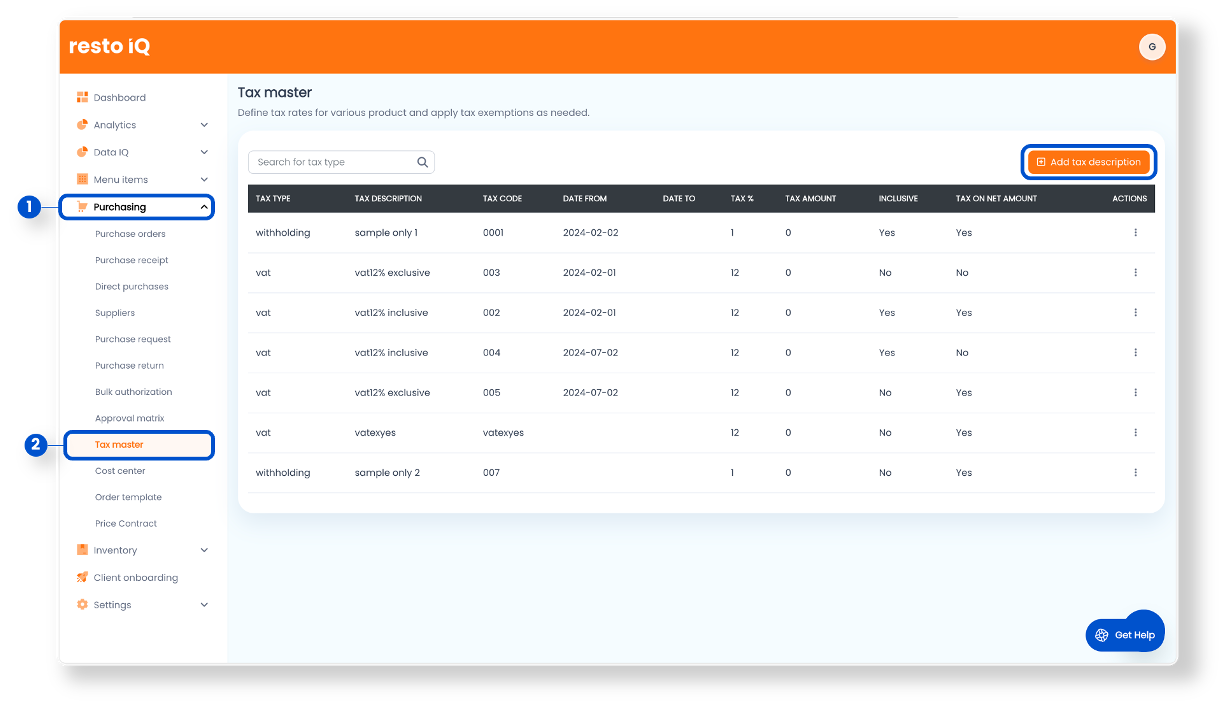Open Approval matrix page
Viewport: 1226px width, 708px height.
[129, 418]
